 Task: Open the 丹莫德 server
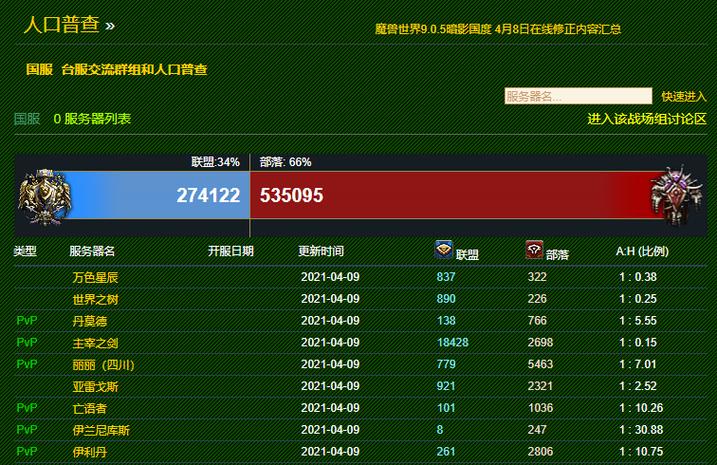pyautogui.click(x=90, y=321)
